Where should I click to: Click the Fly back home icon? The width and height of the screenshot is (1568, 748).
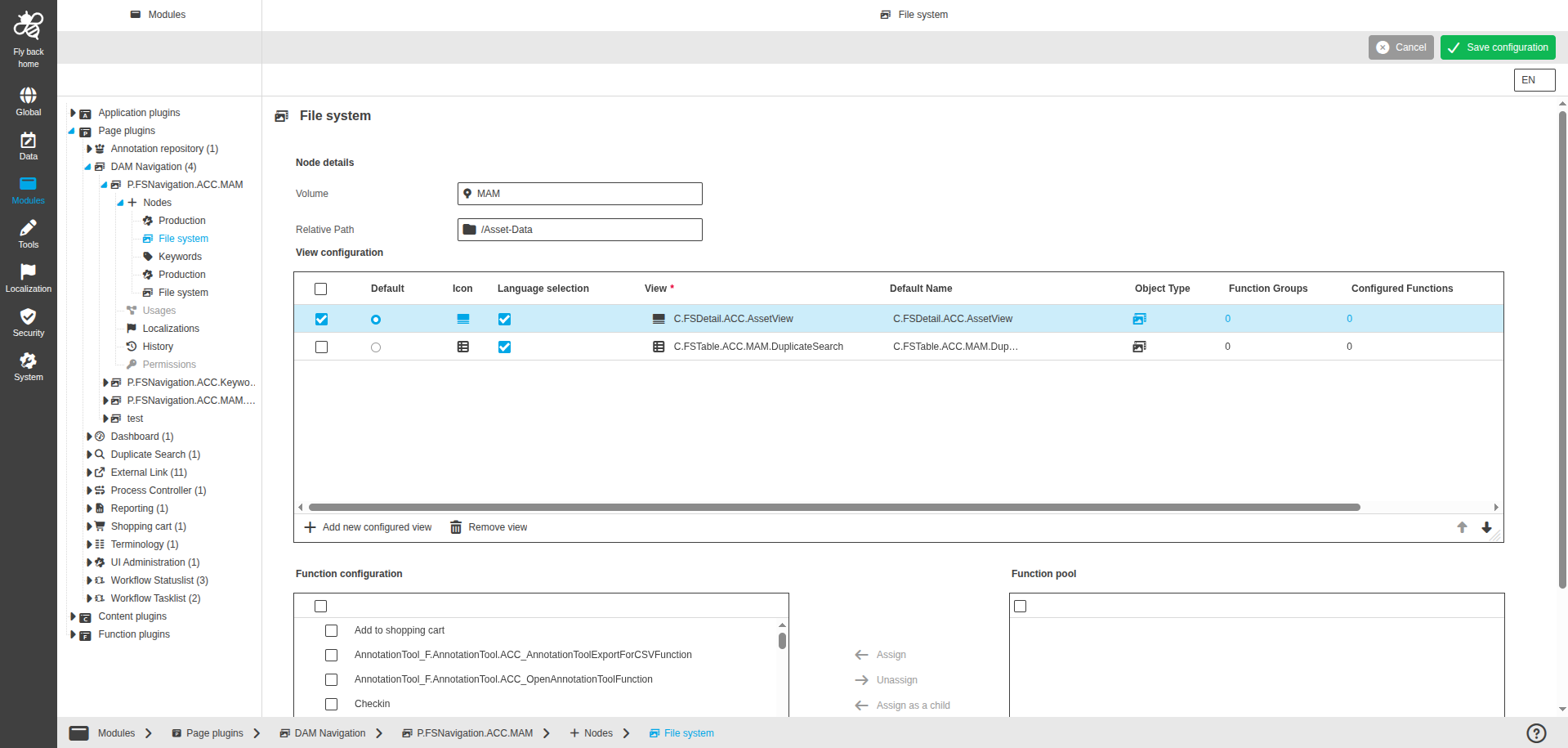[28, 25]
